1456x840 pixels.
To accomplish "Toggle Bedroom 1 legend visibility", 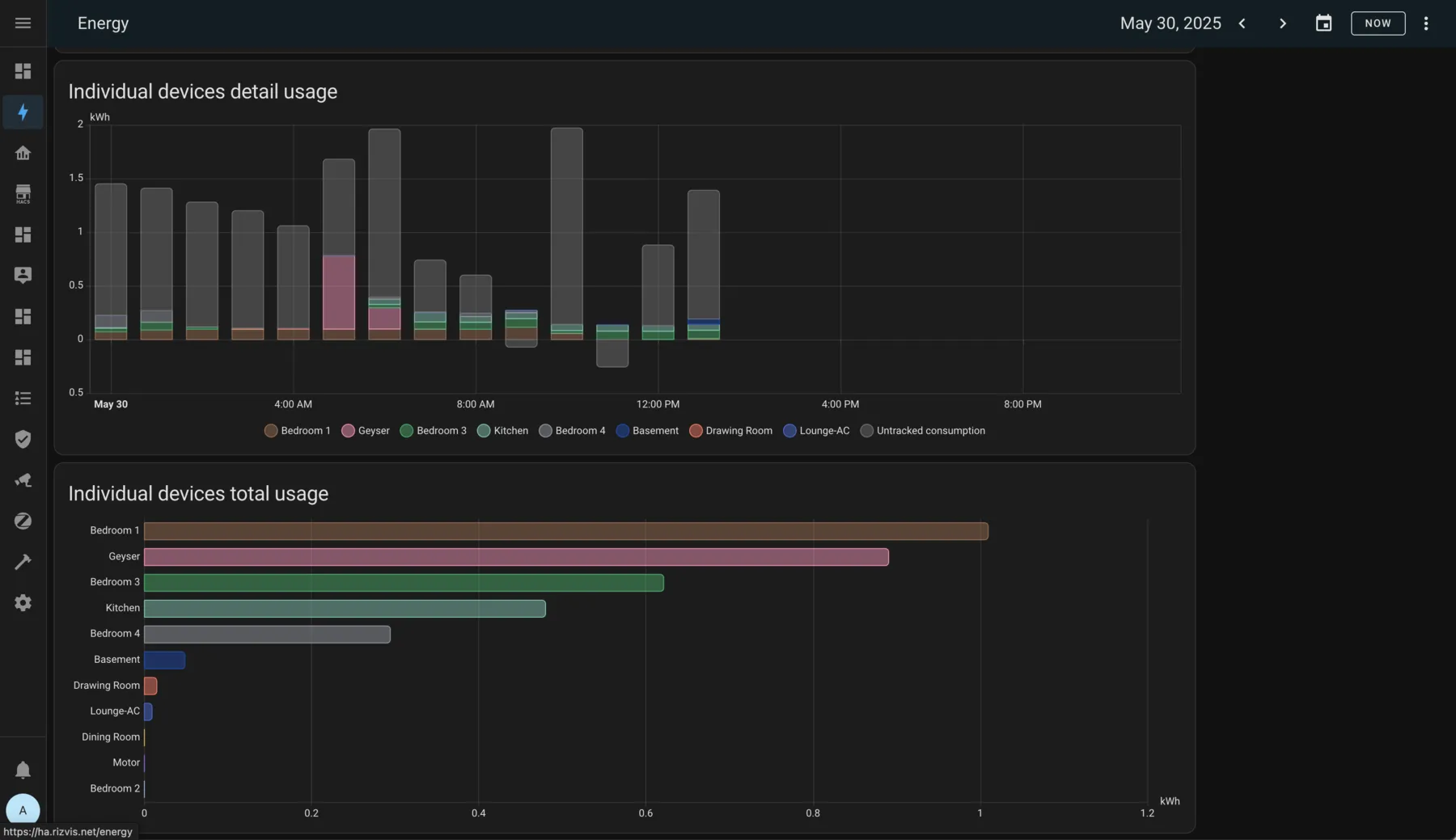I will [298, 431].
